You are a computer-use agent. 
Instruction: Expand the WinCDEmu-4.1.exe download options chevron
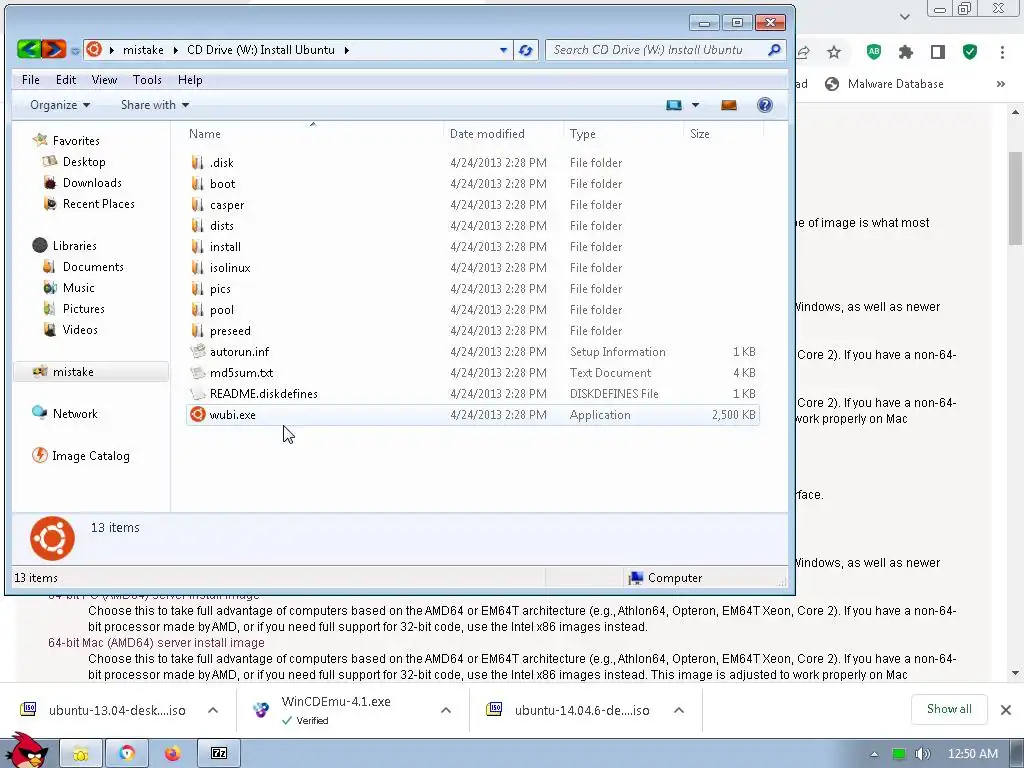coord(445,710)
